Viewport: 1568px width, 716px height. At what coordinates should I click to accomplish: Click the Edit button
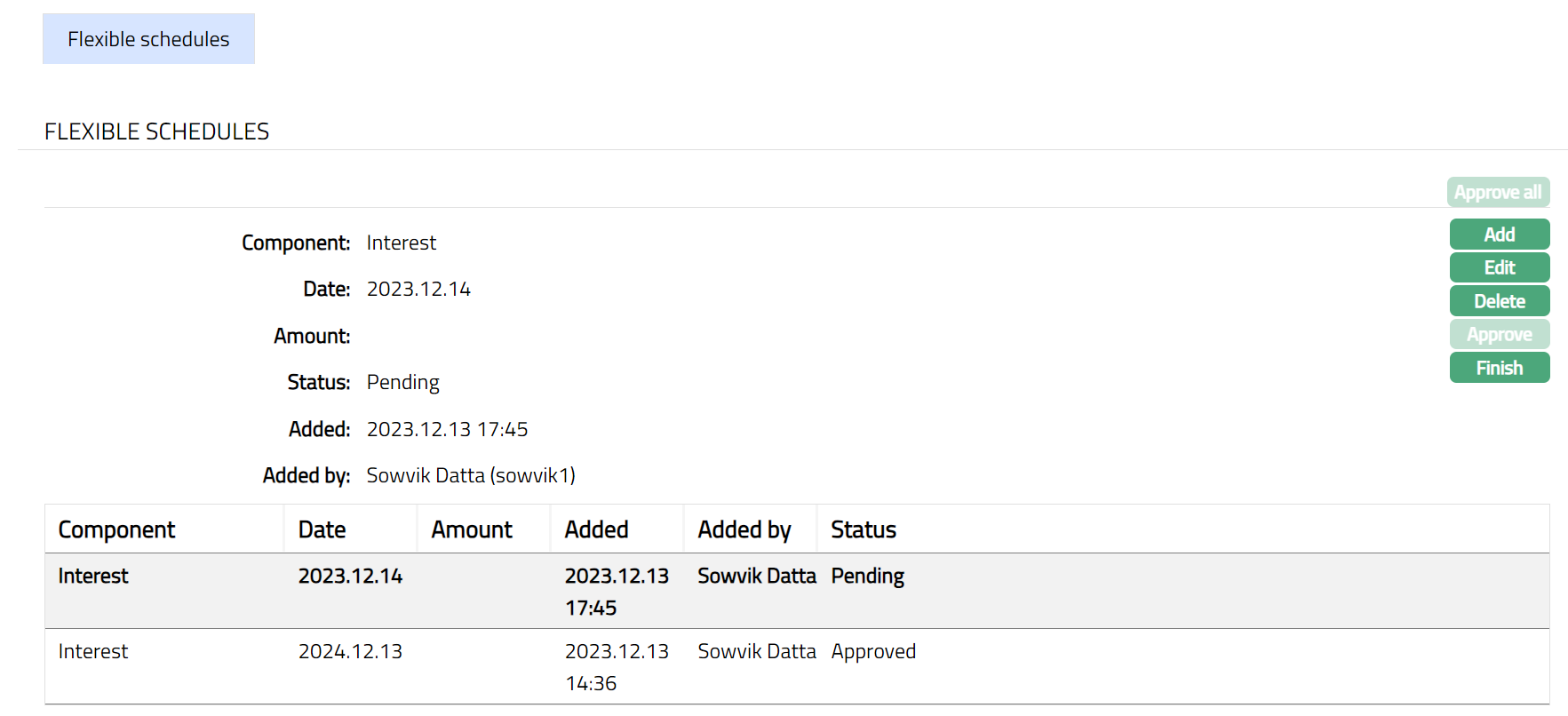(x=1499, y=267)
